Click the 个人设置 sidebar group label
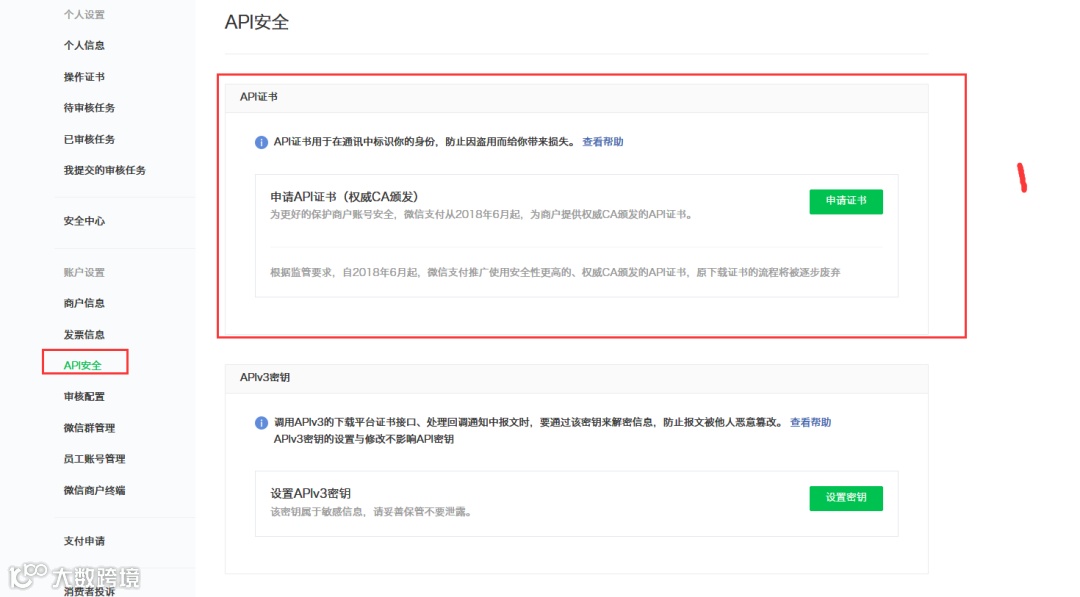1080x597 pixels. pos(84,14)
